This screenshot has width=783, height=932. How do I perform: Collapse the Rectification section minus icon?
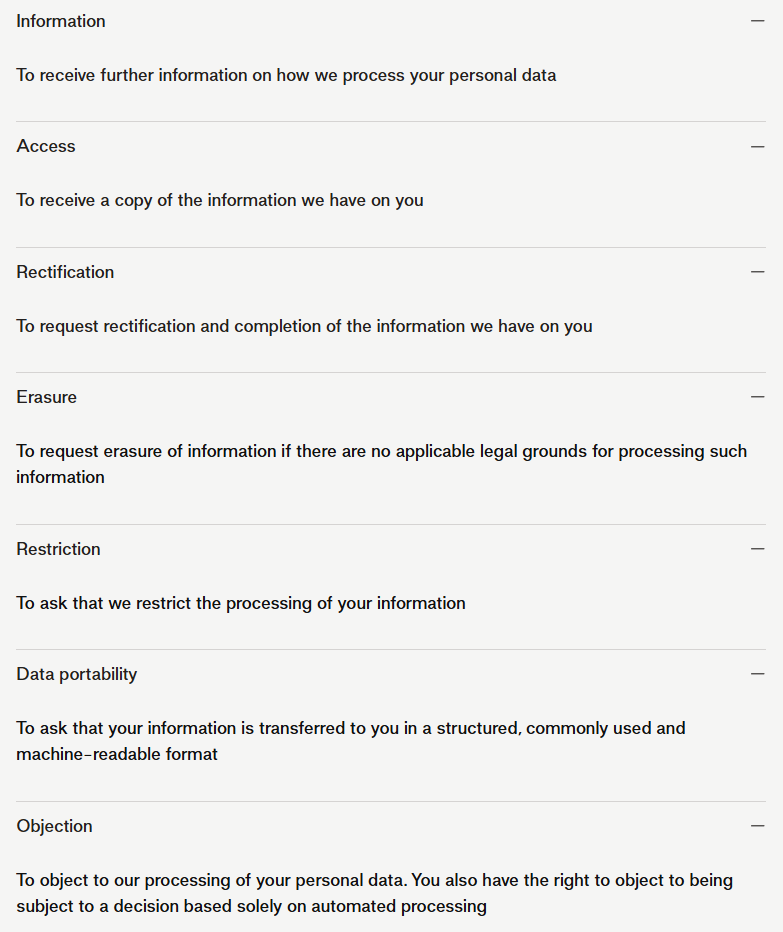(757, 272)
